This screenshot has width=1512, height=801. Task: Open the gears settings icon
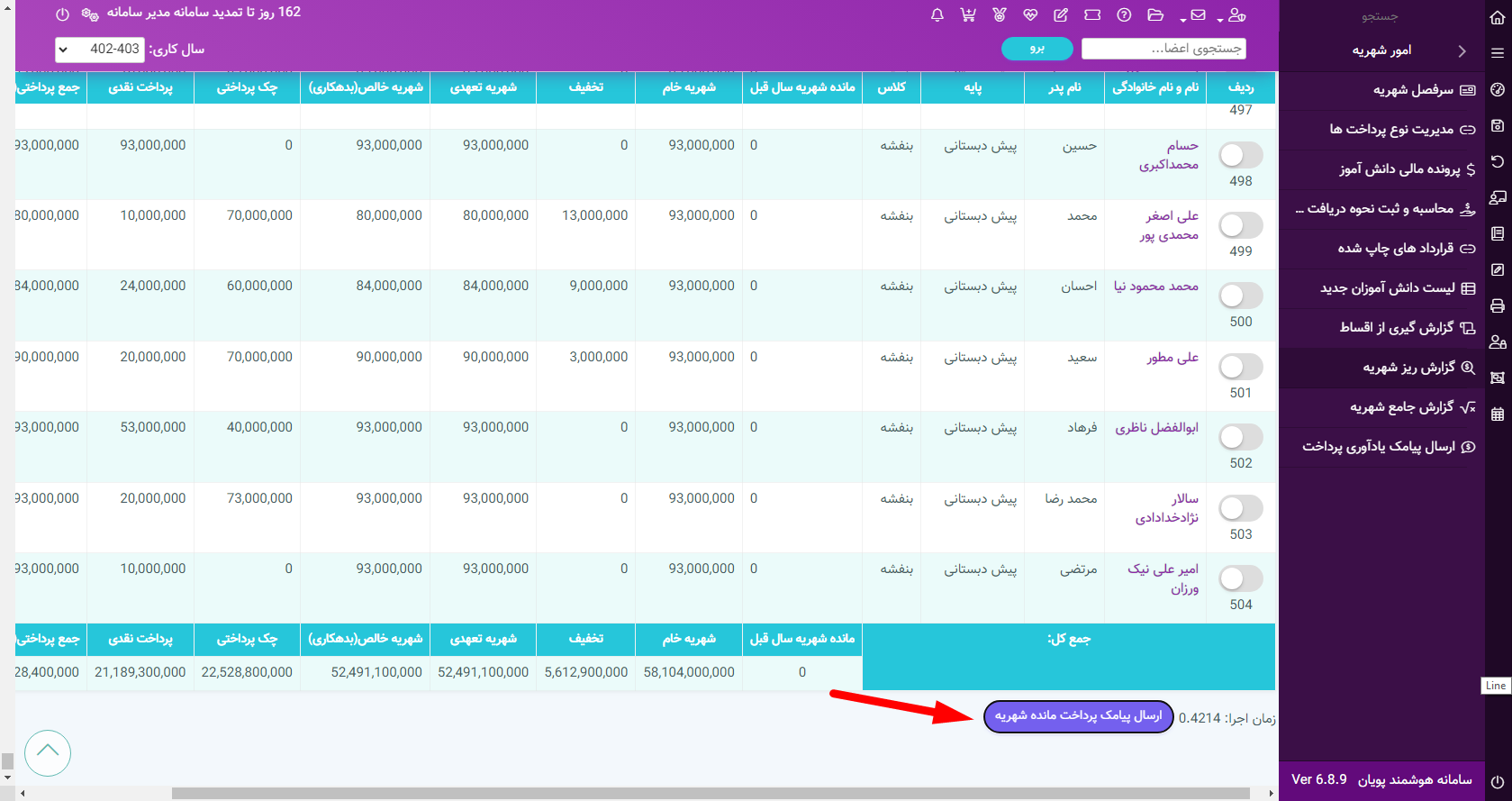(90, 14)
